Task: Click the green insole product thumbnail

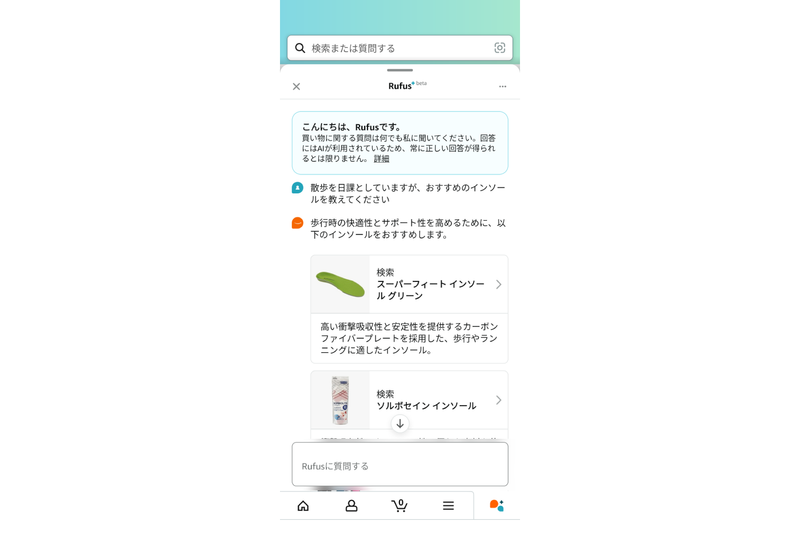Action: coord(340,285)
